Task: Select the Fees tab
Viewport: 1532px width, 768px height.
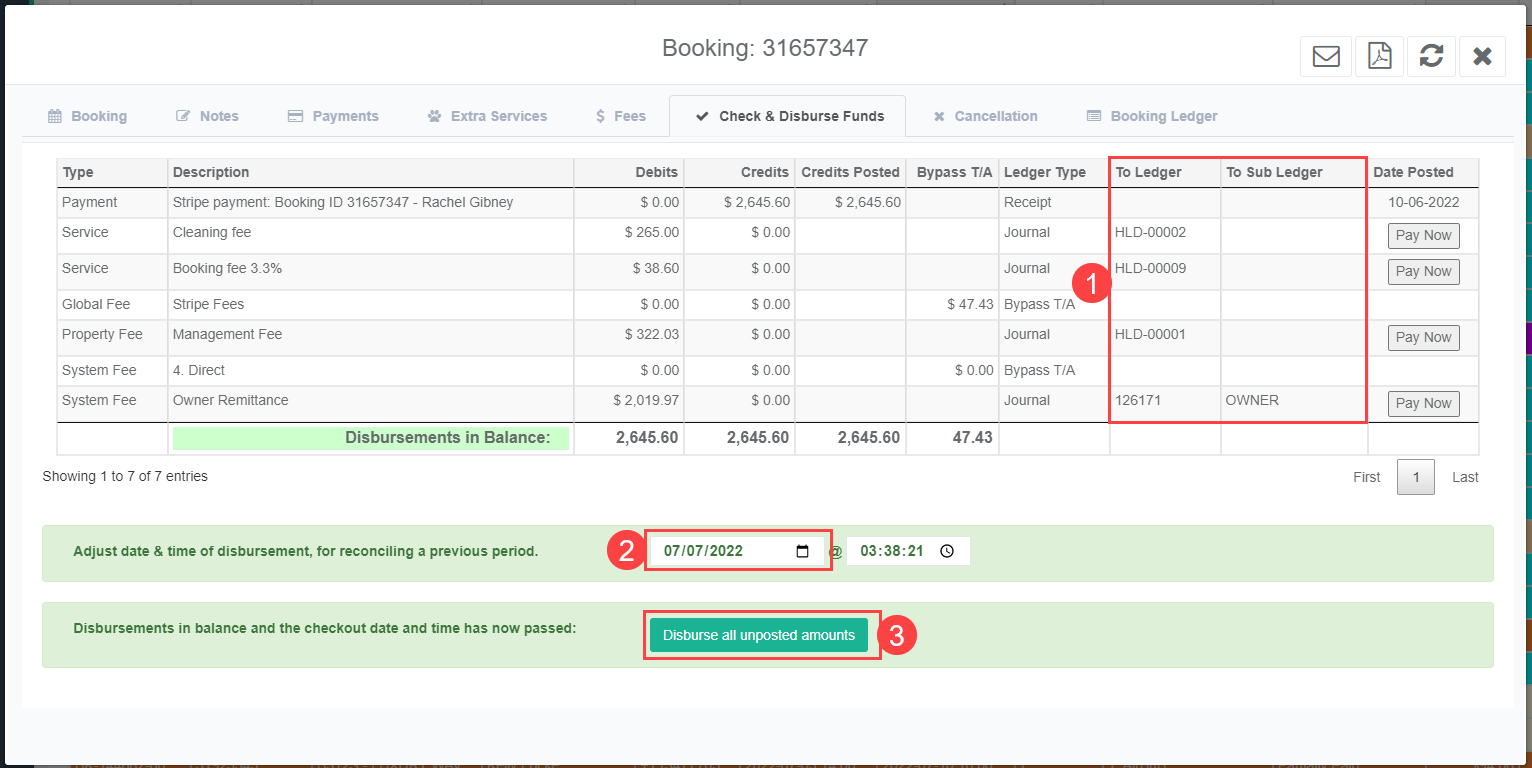Action: (620, 116)
